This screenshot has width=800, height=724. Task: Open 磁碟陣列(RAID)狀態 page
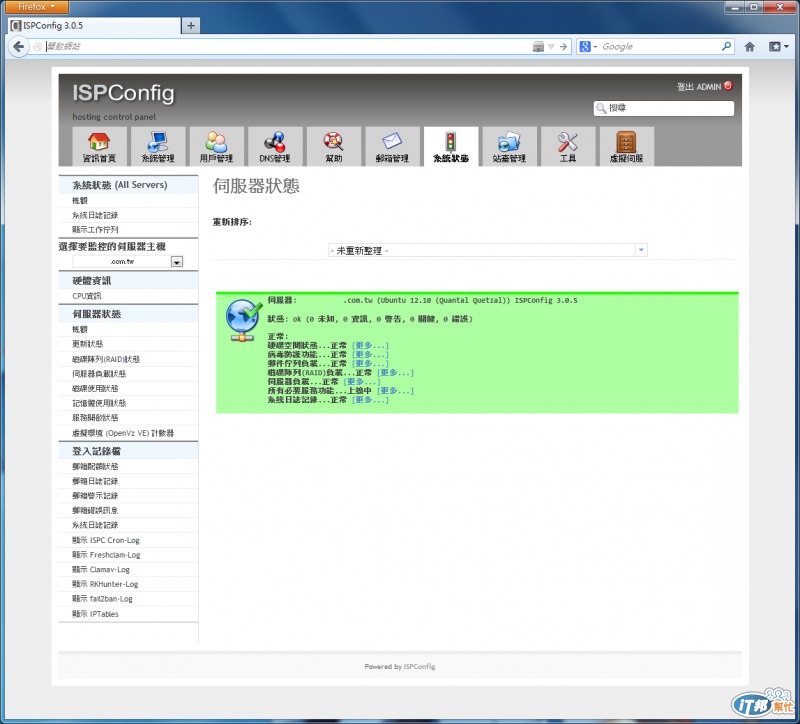[x=106, y=359]
